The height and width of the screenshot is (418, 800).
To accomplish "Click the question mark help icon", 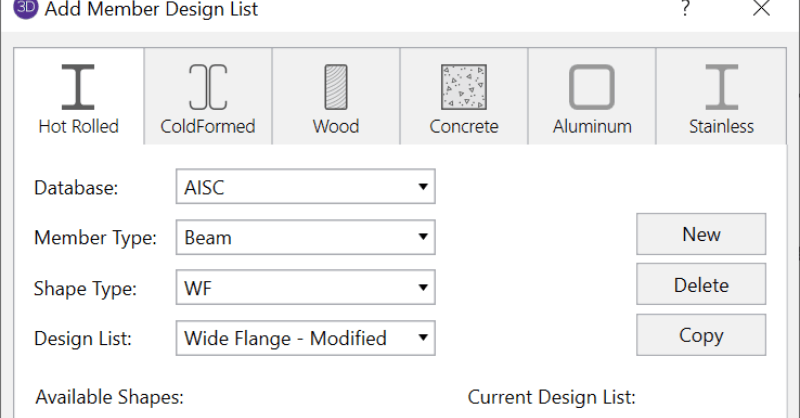I will click(685, 9).
